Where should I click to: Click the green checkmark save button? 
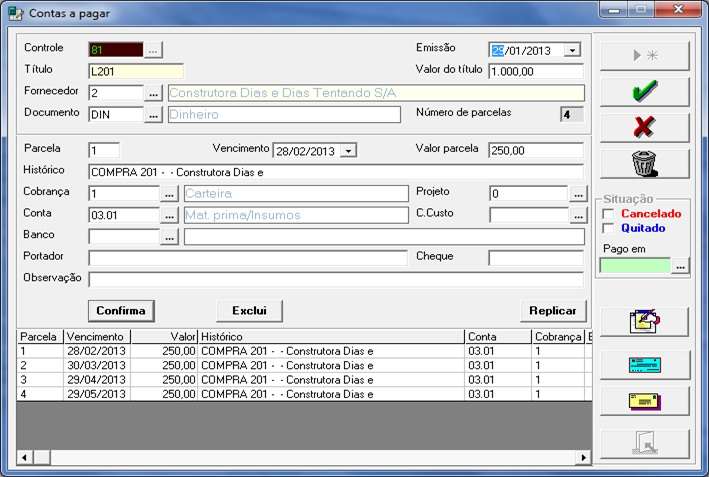[645, 92]
